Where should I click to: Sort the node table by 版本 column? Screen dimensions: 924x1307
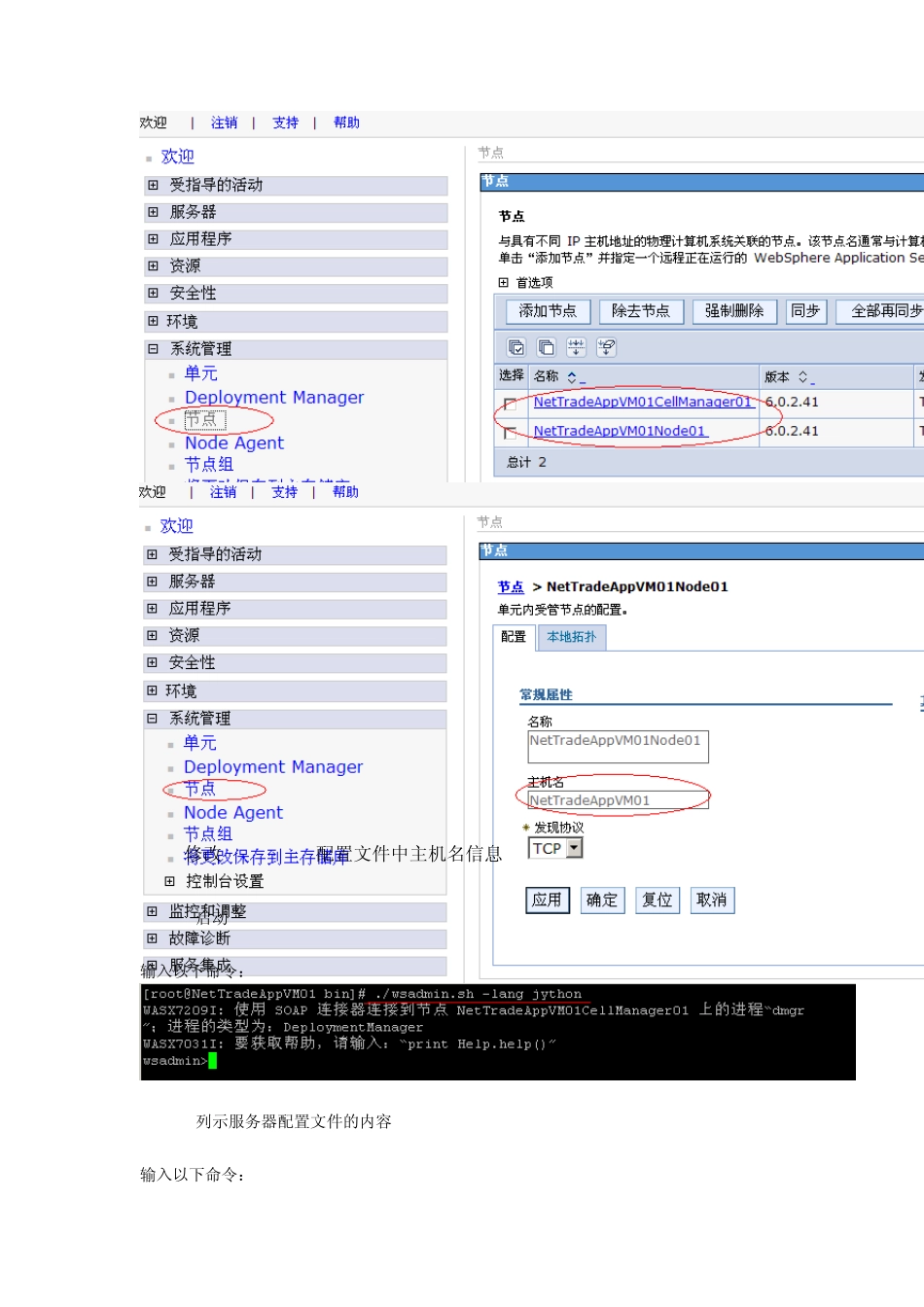(x=805, y=377)
